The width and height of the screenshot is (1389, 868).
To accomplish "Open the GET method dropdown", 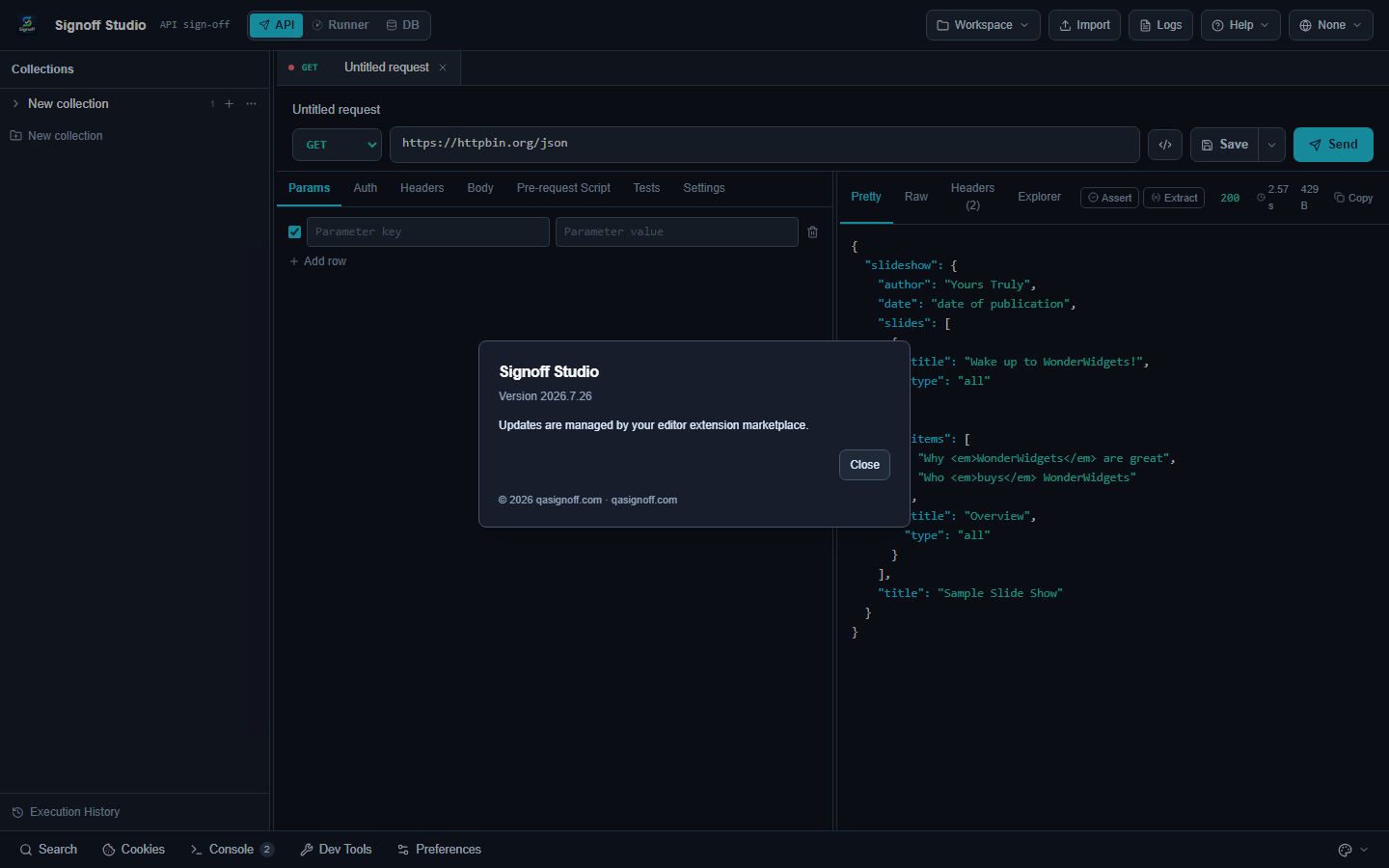I will pyautogui.click(x=337, y=145).
